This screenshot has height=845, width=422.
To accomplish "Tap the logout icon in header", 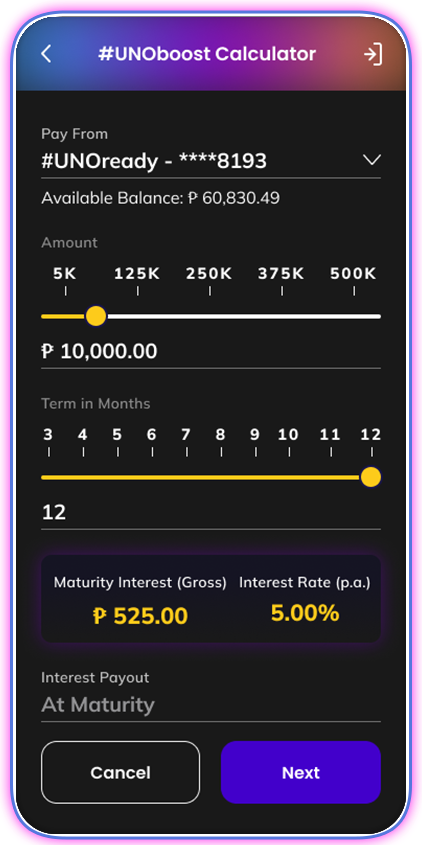I will 373,54.
